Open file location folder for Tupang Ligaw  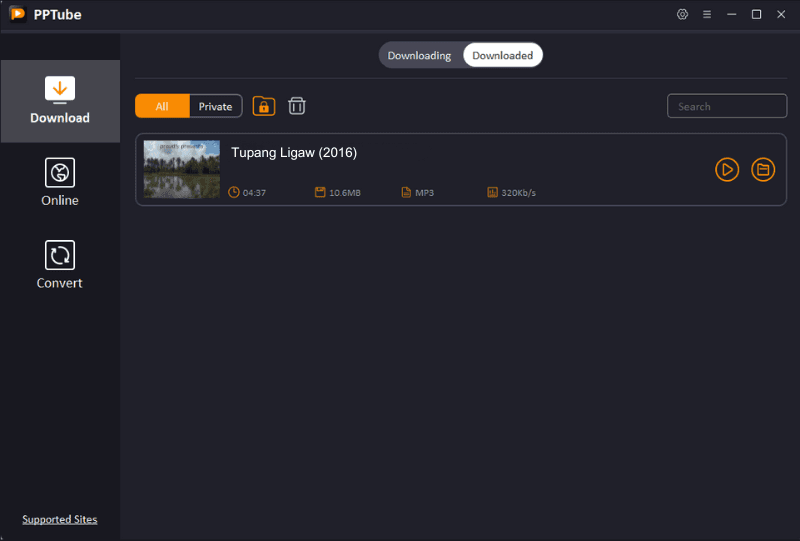763,170
